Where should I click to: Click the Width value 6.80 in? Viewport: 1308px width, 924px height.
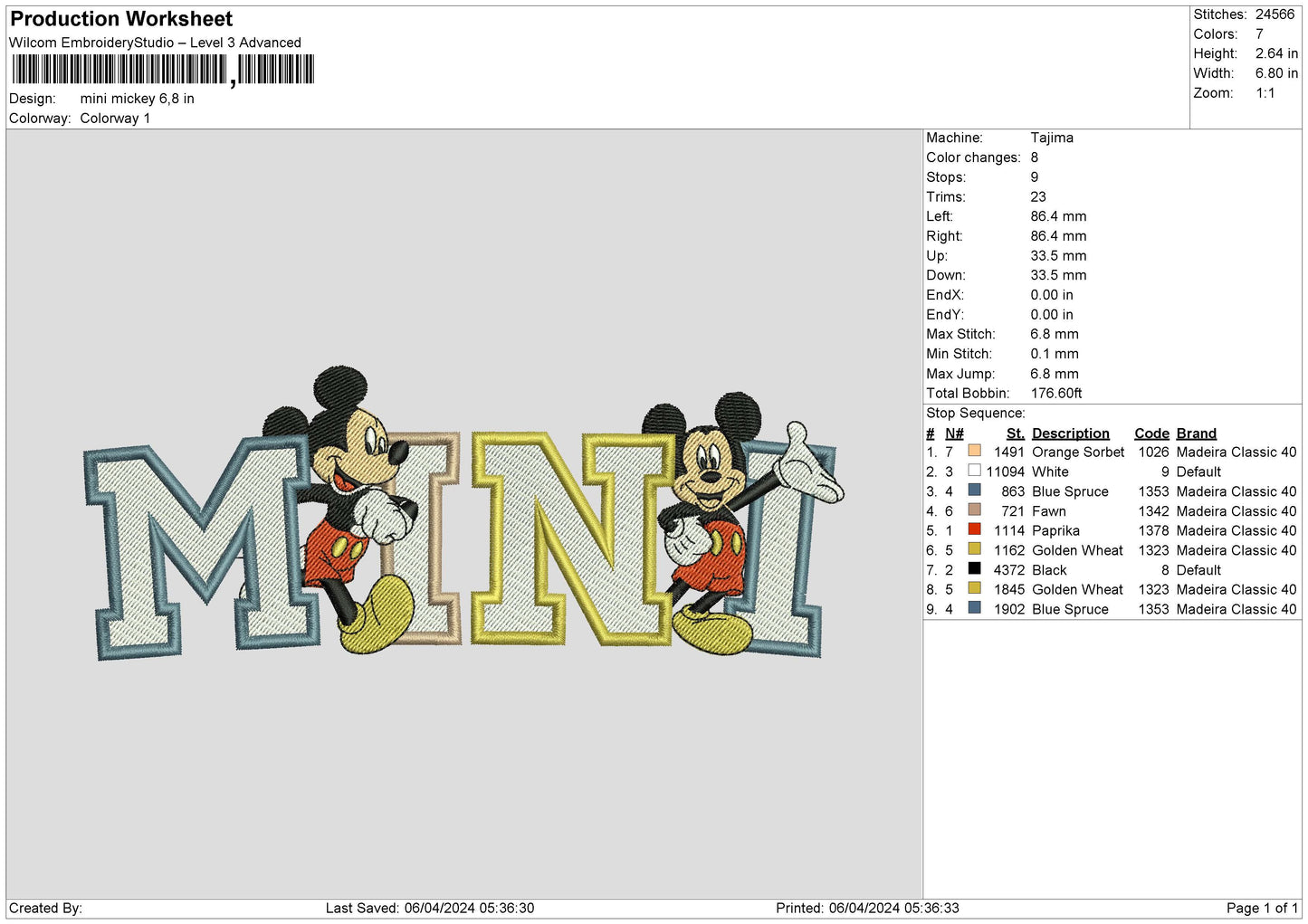[1276, 73]
